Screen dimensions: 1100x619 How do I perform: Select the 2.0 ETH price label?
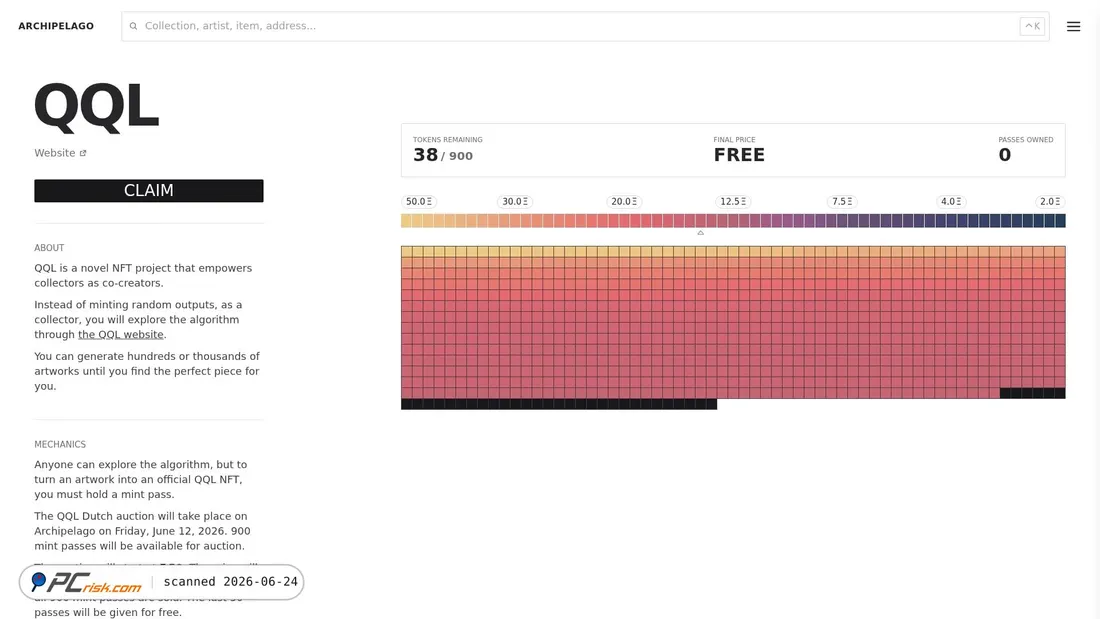click(x=1050, y=201)
